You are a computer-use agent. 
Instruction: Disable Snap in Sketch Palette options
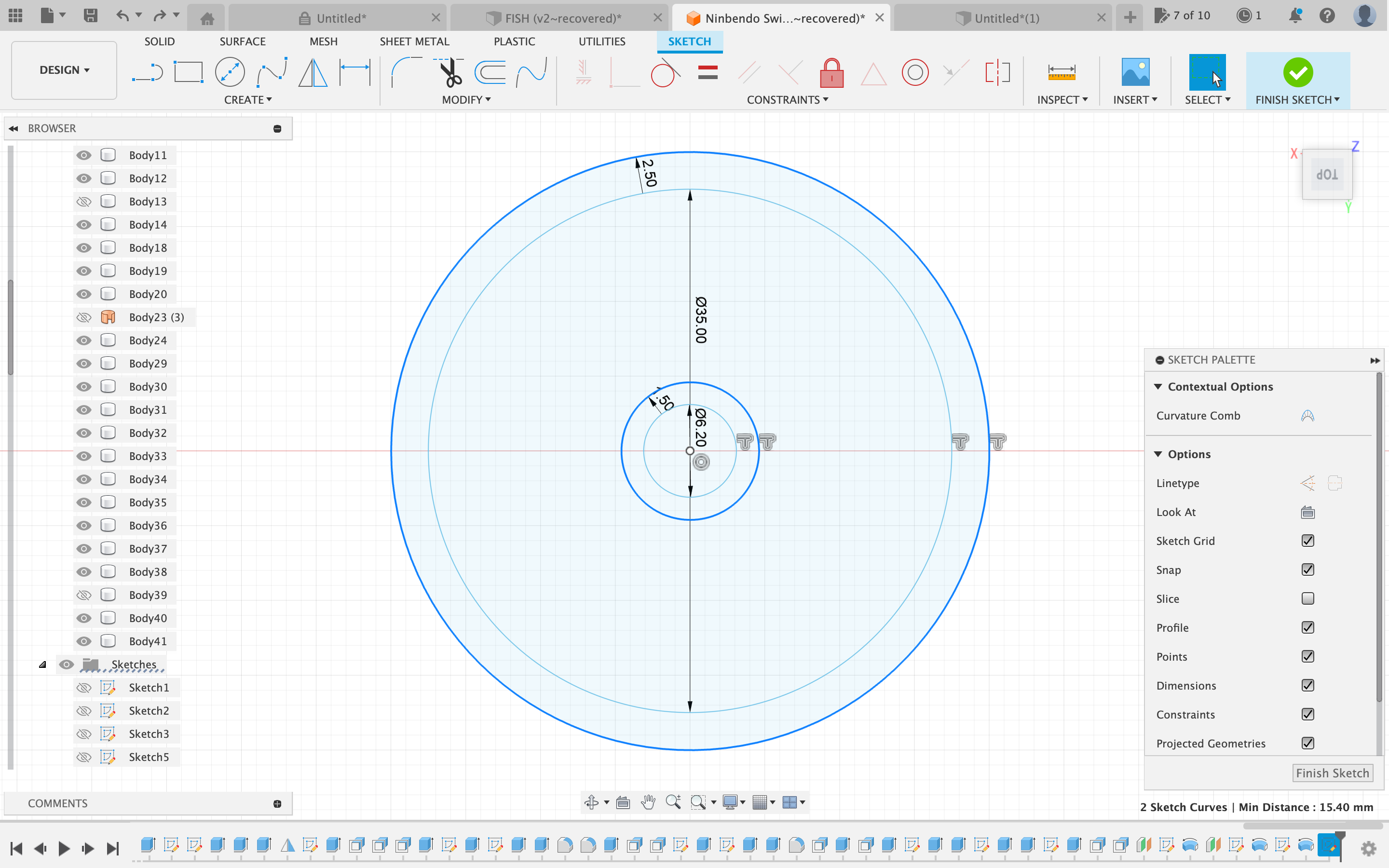(1307, 569)
